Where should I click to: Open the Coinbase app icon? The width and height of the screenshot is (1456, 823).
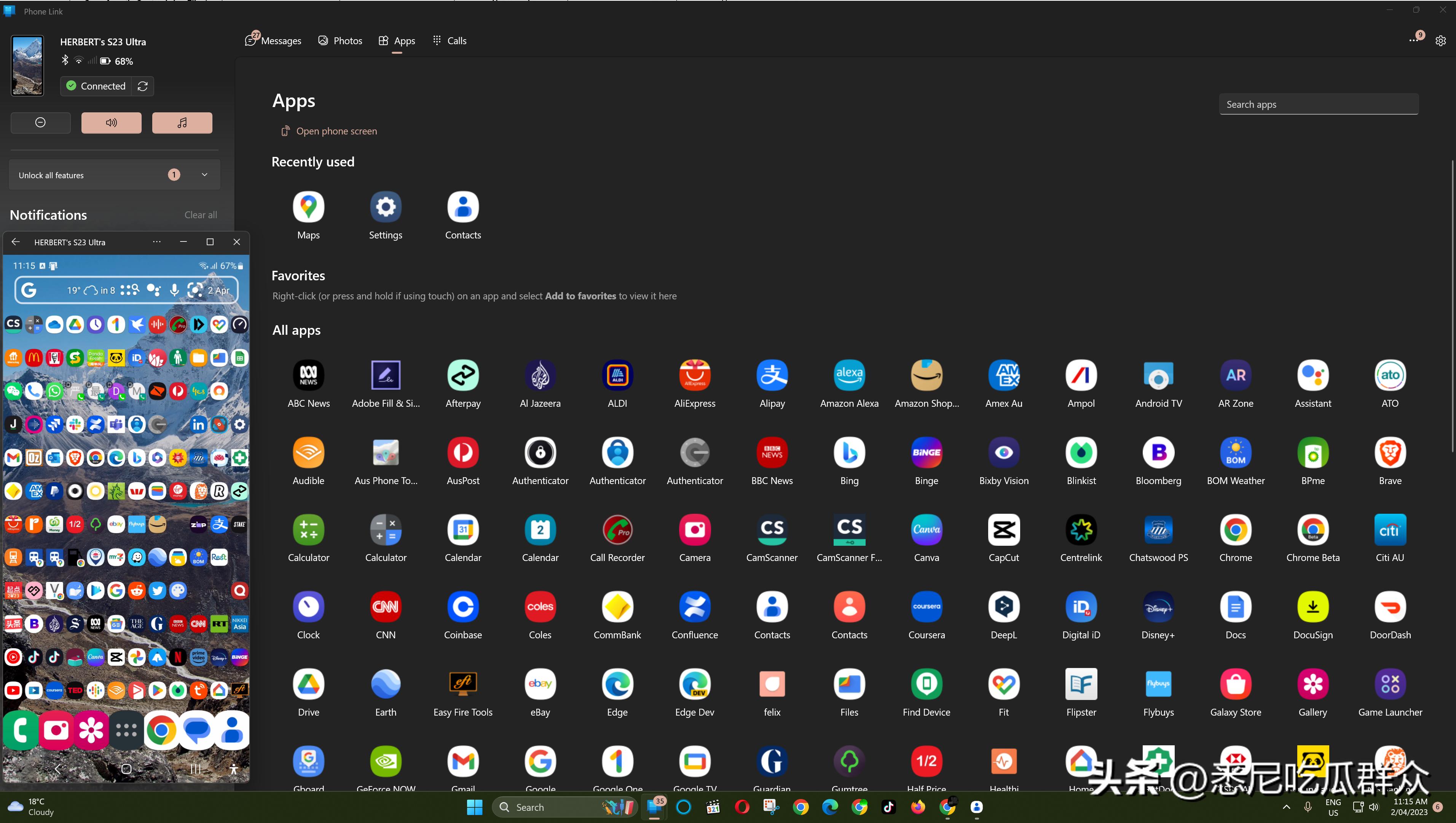(463, 607)
